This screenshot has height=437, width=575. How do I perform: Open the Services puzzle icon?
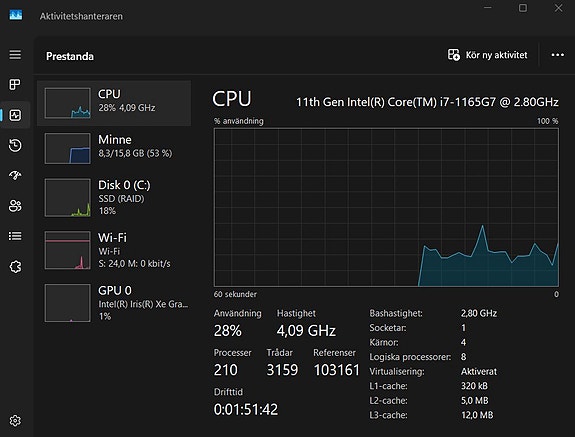click(x=15, y=267)
